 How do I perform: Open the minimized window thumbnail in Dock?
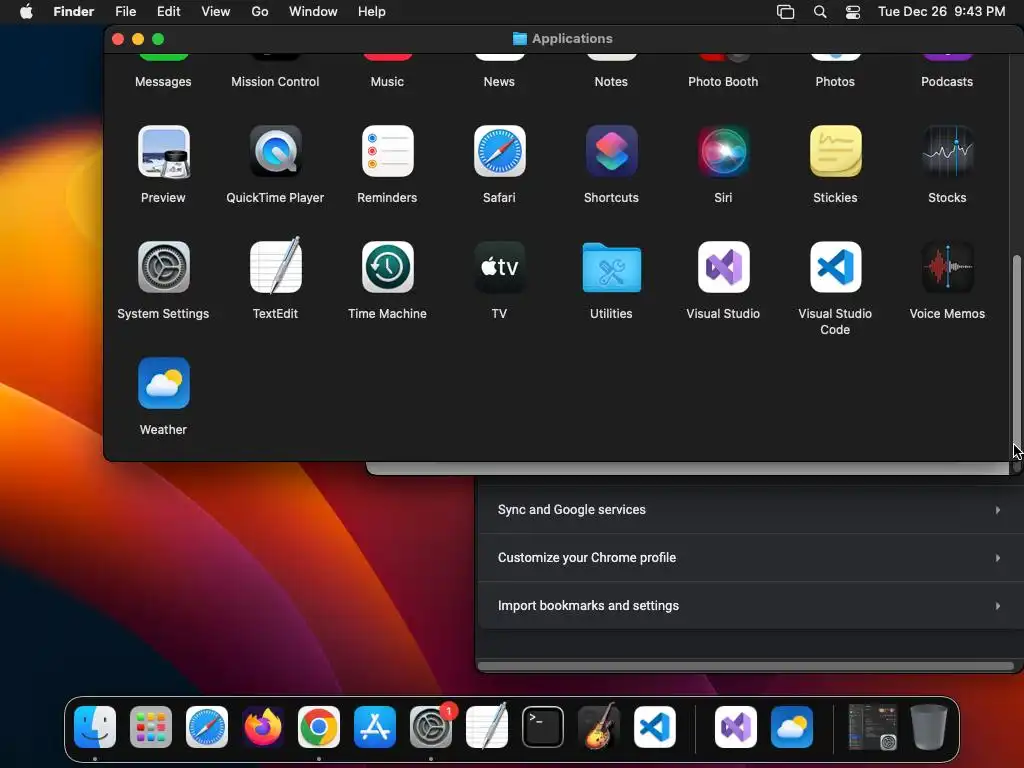873,727
